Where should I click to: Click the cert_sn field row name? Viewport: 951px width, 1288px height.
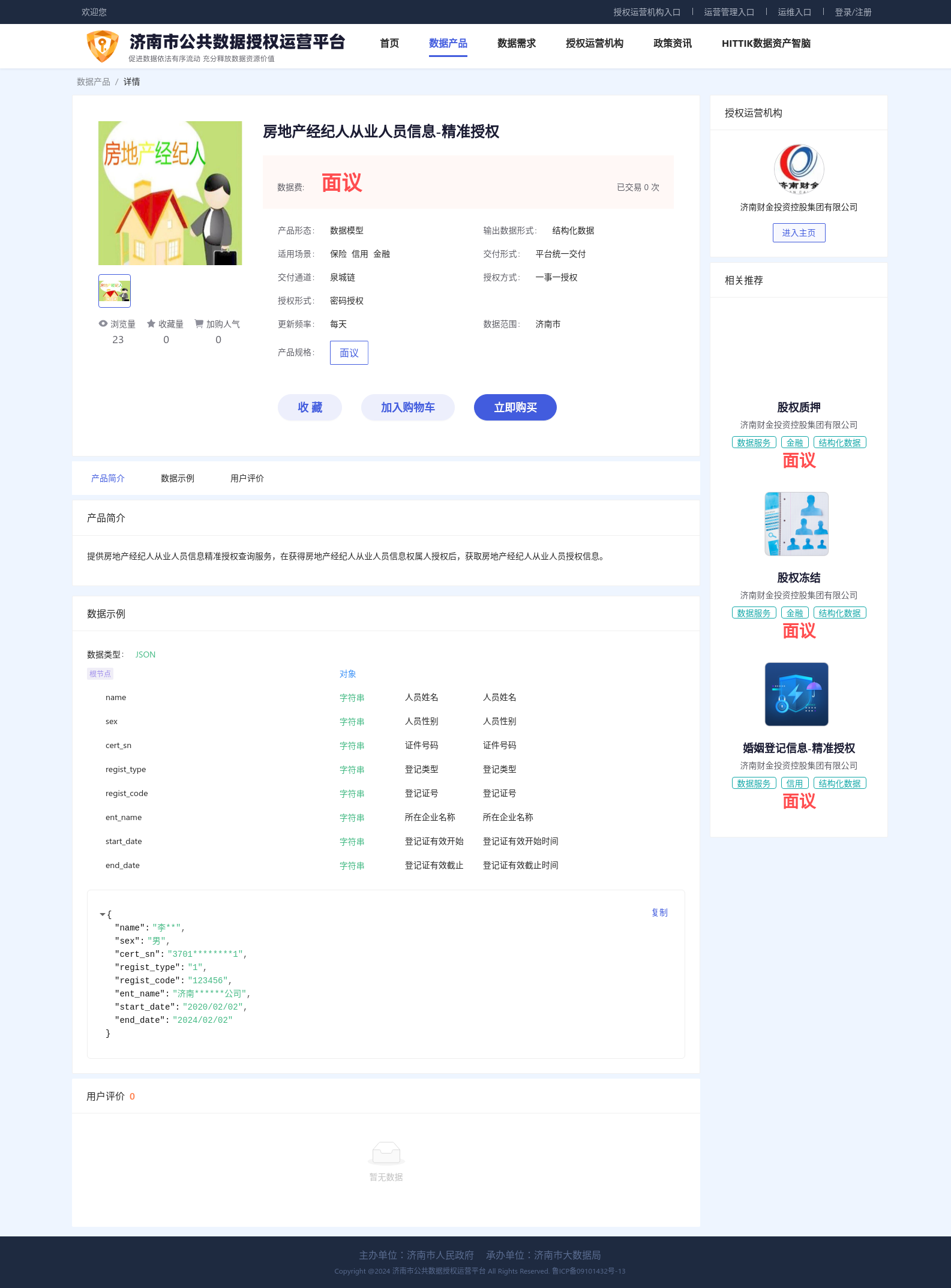click(x=118, y=745)
